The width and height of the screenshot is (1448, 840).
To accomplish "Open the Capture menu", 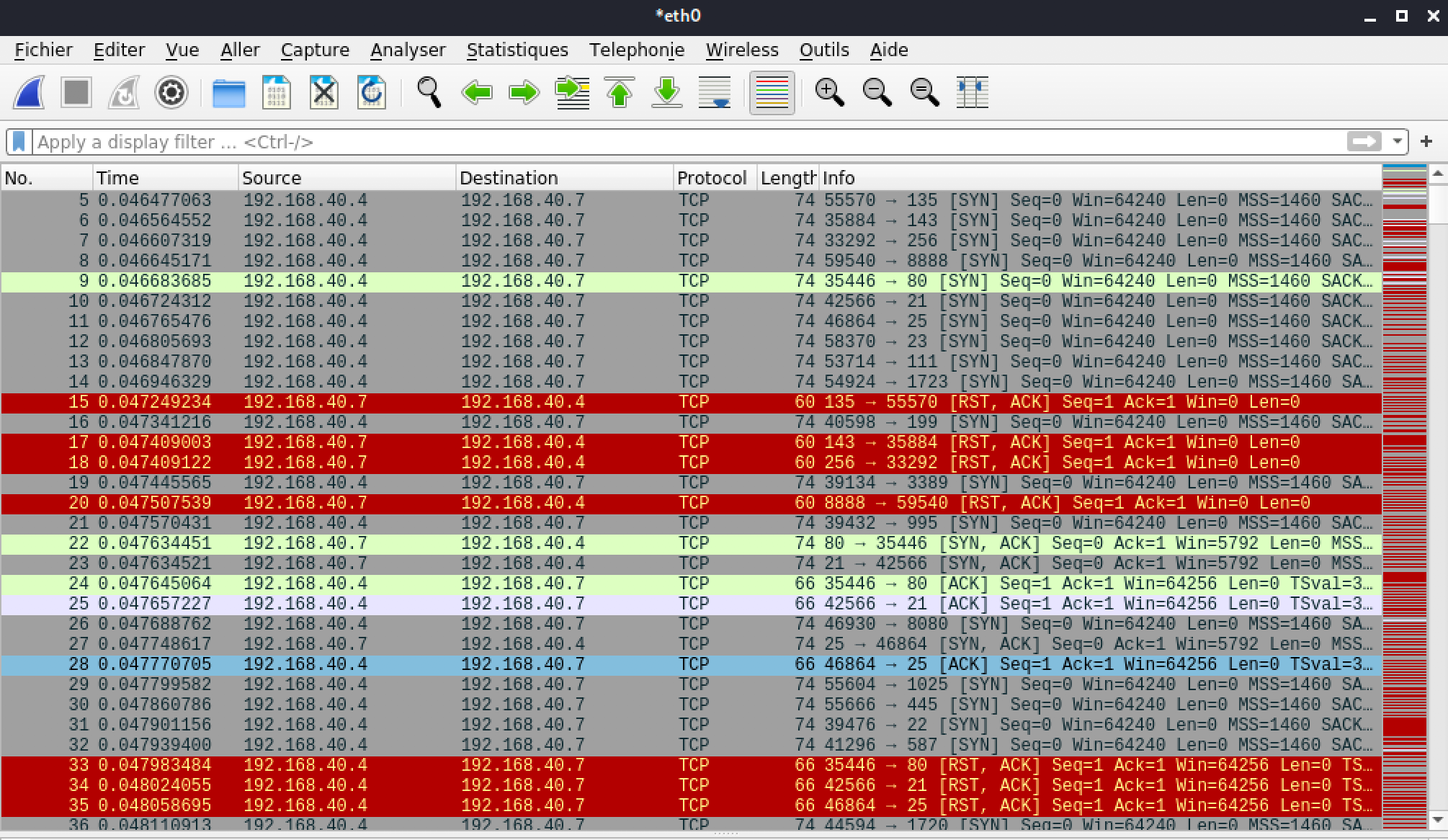I will (x=315, y=50).
